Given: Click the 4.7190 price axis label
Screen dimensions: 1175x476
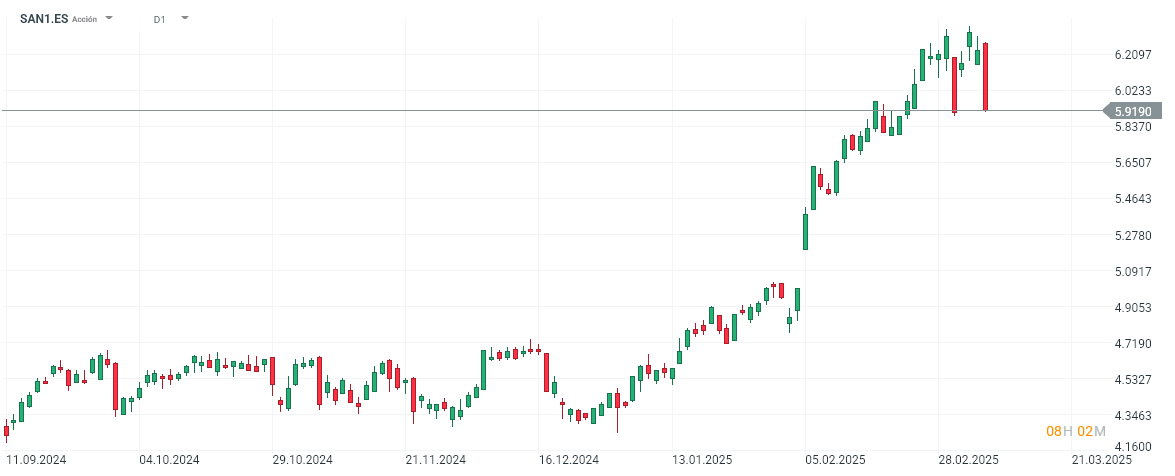Looking at the screenshot, I should 1132,343.
